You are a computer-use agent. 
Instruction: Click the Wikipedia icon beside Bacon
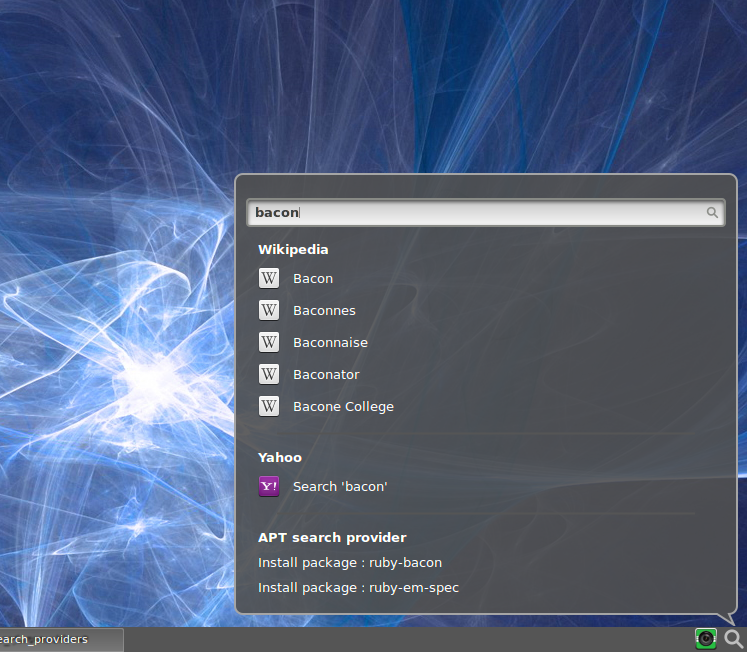(269, 278)
